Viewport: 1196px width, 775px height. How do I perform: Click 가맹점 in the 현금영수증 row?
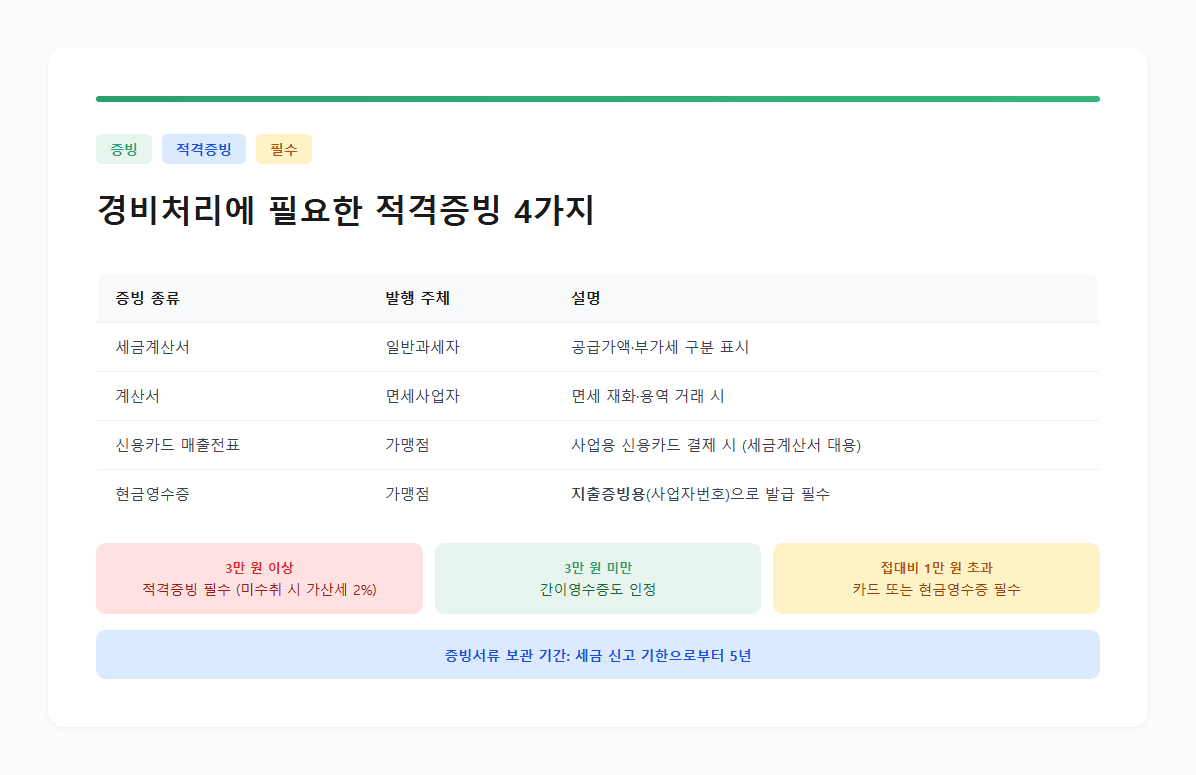coord(407,494)
